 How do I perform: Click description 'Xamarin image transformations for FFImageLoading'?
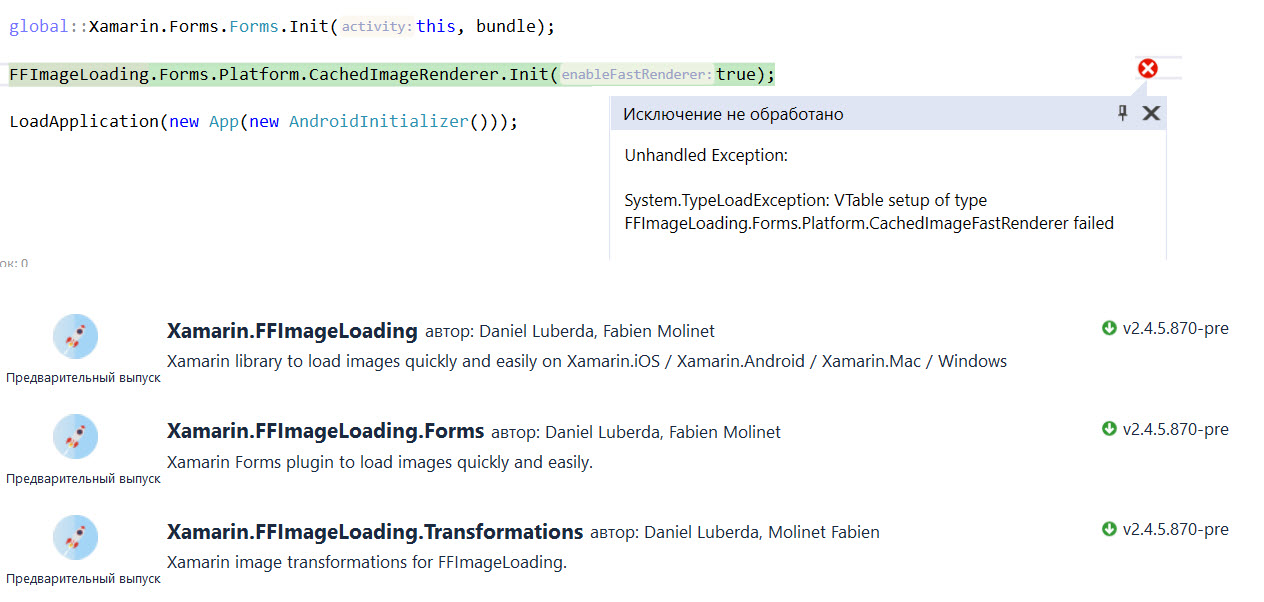tap(367, 562)
